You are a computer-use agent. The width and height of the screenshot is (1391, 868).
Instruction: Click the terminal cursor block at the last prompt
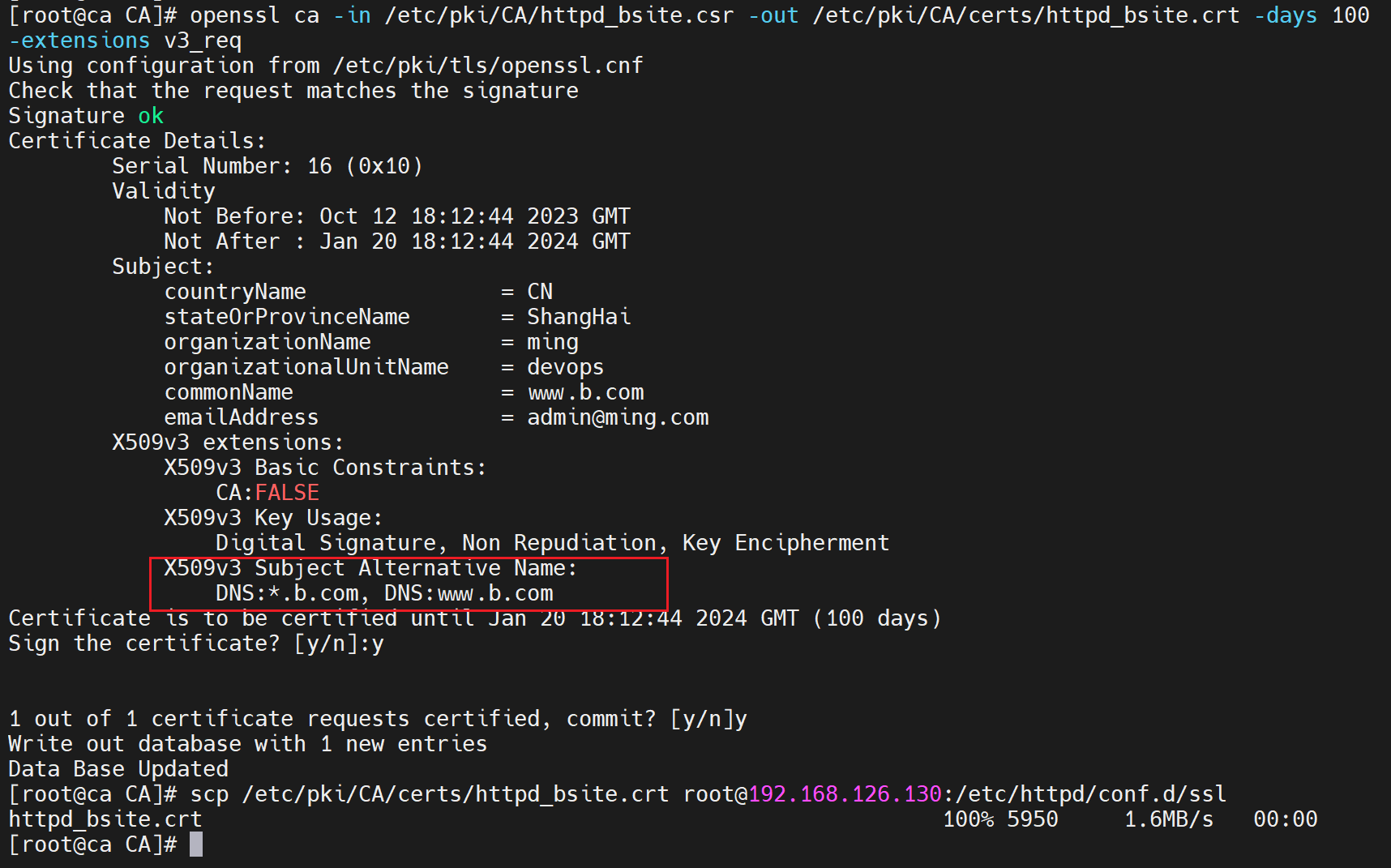196,844
